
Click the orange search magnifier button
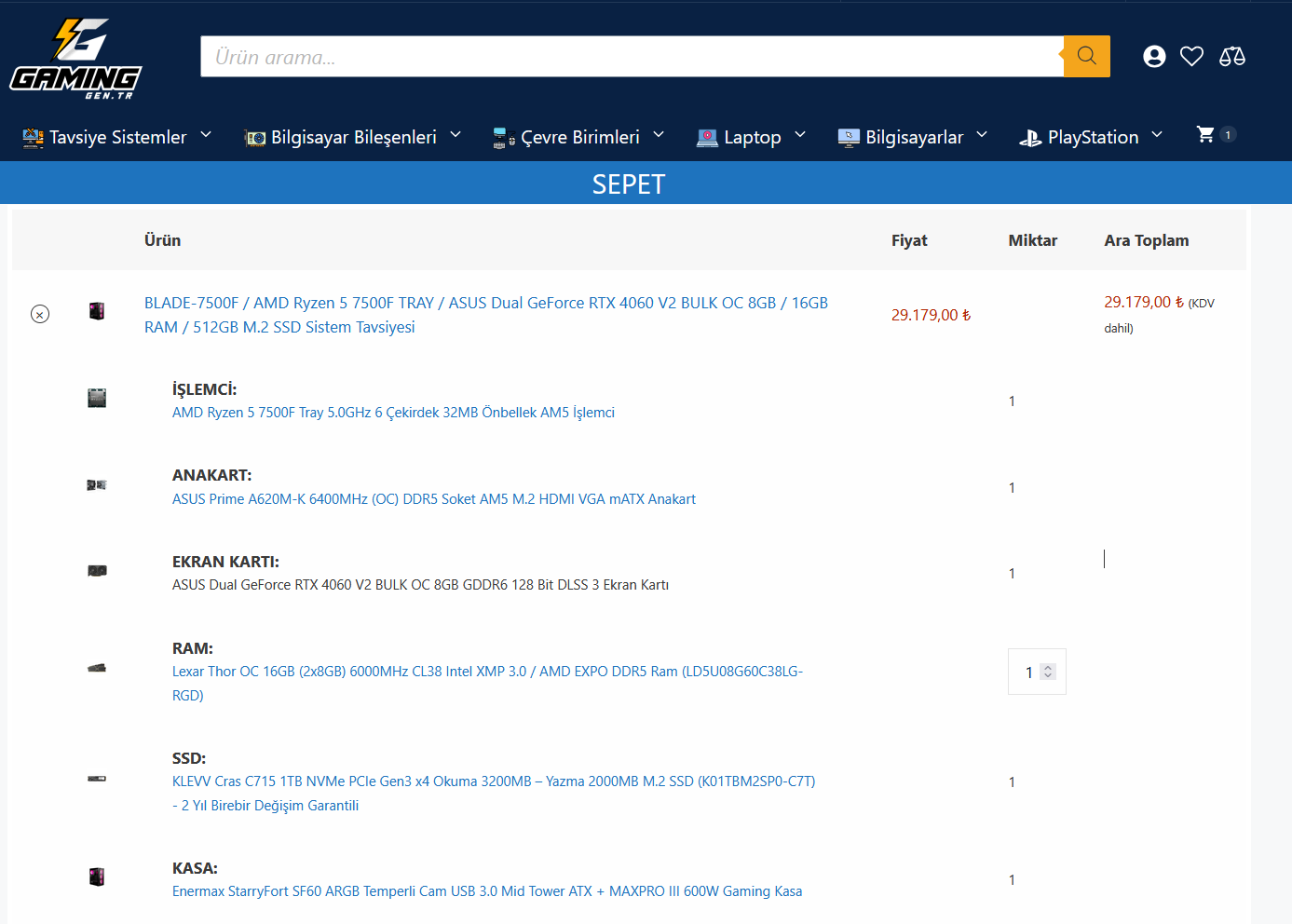[x=1086, y=56]
